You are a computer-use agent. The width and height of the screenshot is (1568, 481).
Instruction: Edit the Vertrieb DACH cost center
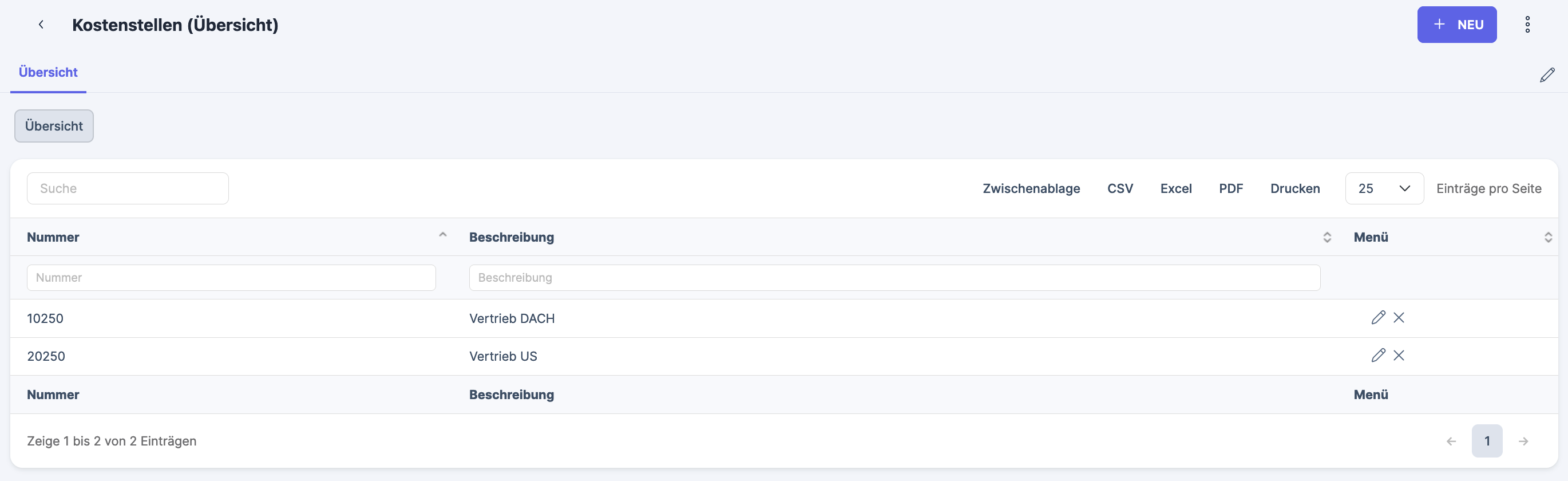click(x=1378, y=318)
